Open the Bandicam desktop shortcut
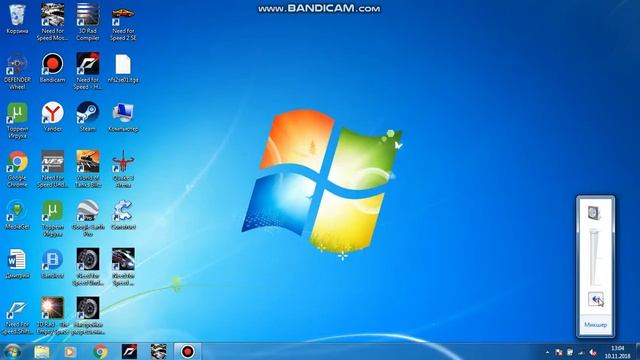 53,68
